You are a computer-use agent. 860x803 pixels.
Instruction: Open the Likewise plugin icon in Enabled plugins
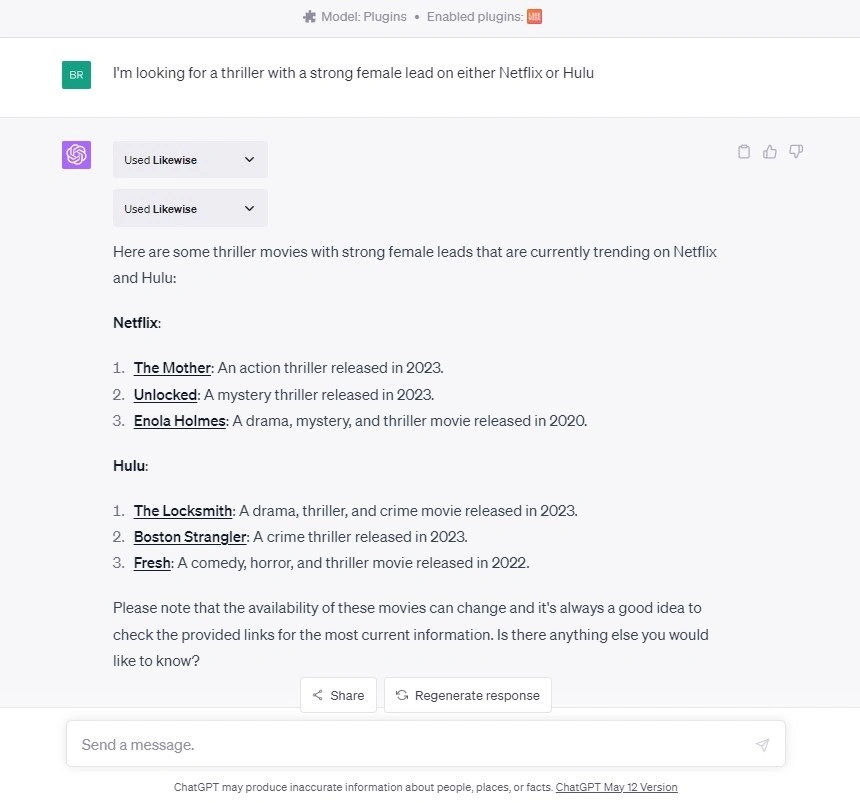coord(534,16)
